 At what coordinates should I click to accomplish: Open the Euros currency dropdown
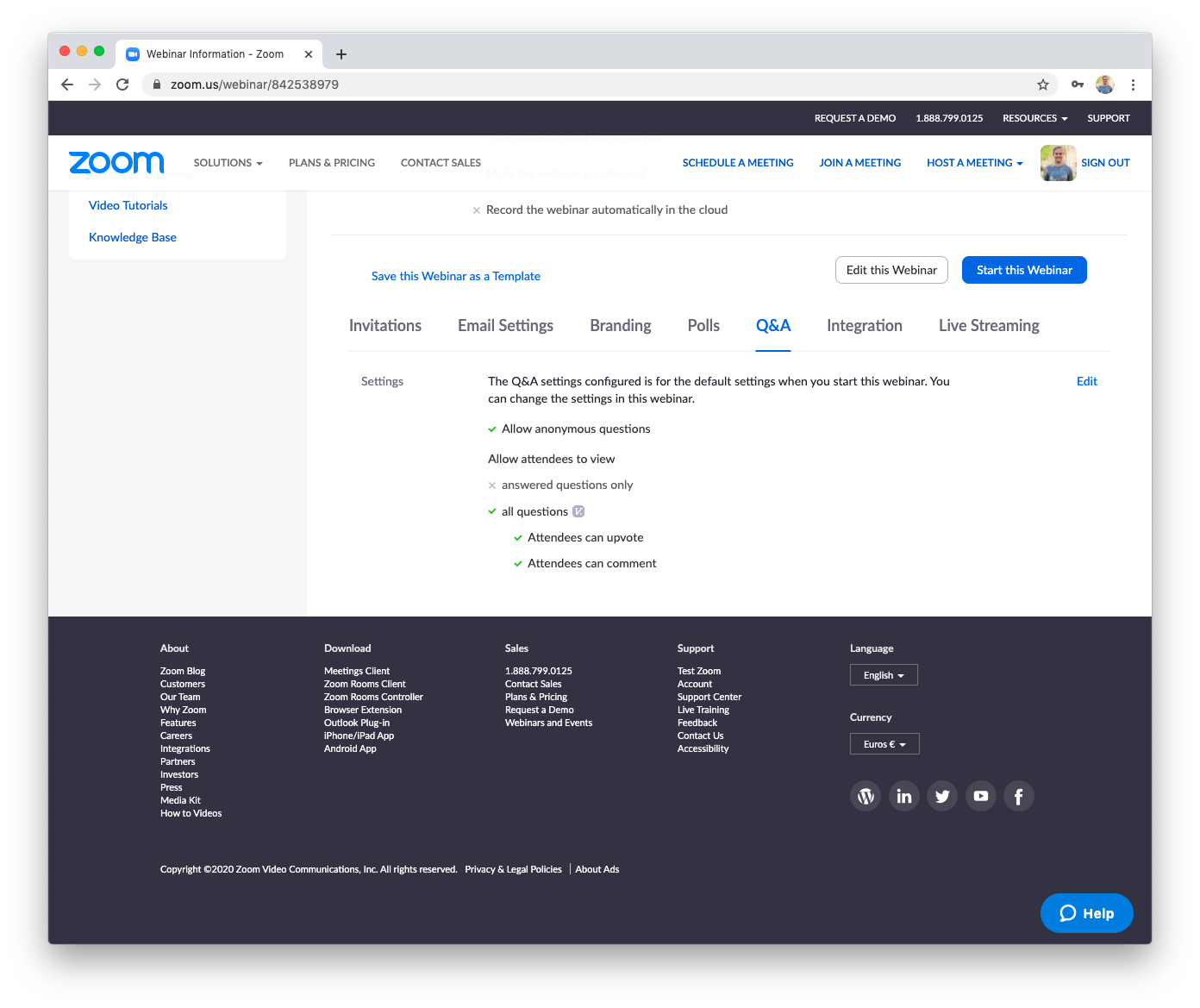[x=884, y=744]
